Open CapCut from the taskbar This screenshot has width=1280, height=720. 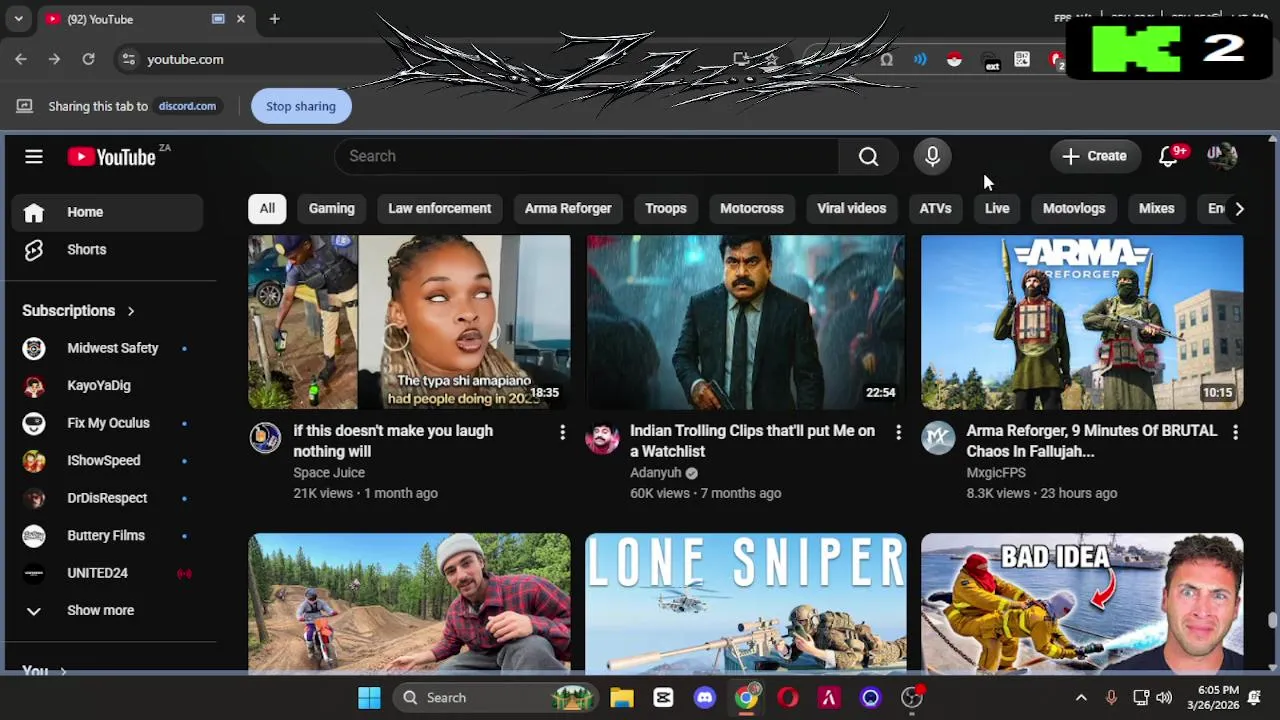coord(663,698)
